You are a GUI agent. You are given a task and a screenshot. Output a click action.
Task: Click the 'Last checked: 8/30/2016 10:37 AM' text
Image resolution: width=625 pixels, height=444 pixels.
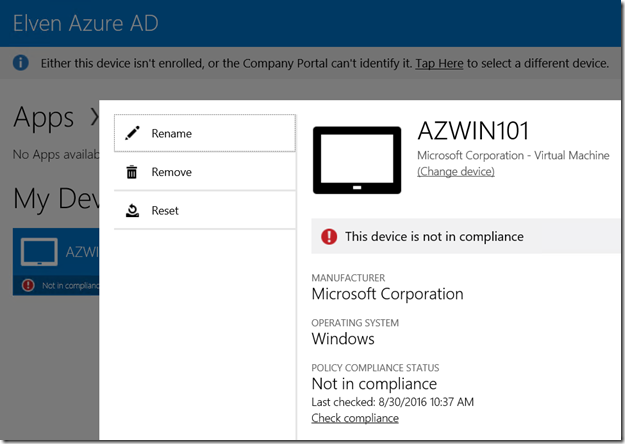pyautogui.click(x=393, y=402)
